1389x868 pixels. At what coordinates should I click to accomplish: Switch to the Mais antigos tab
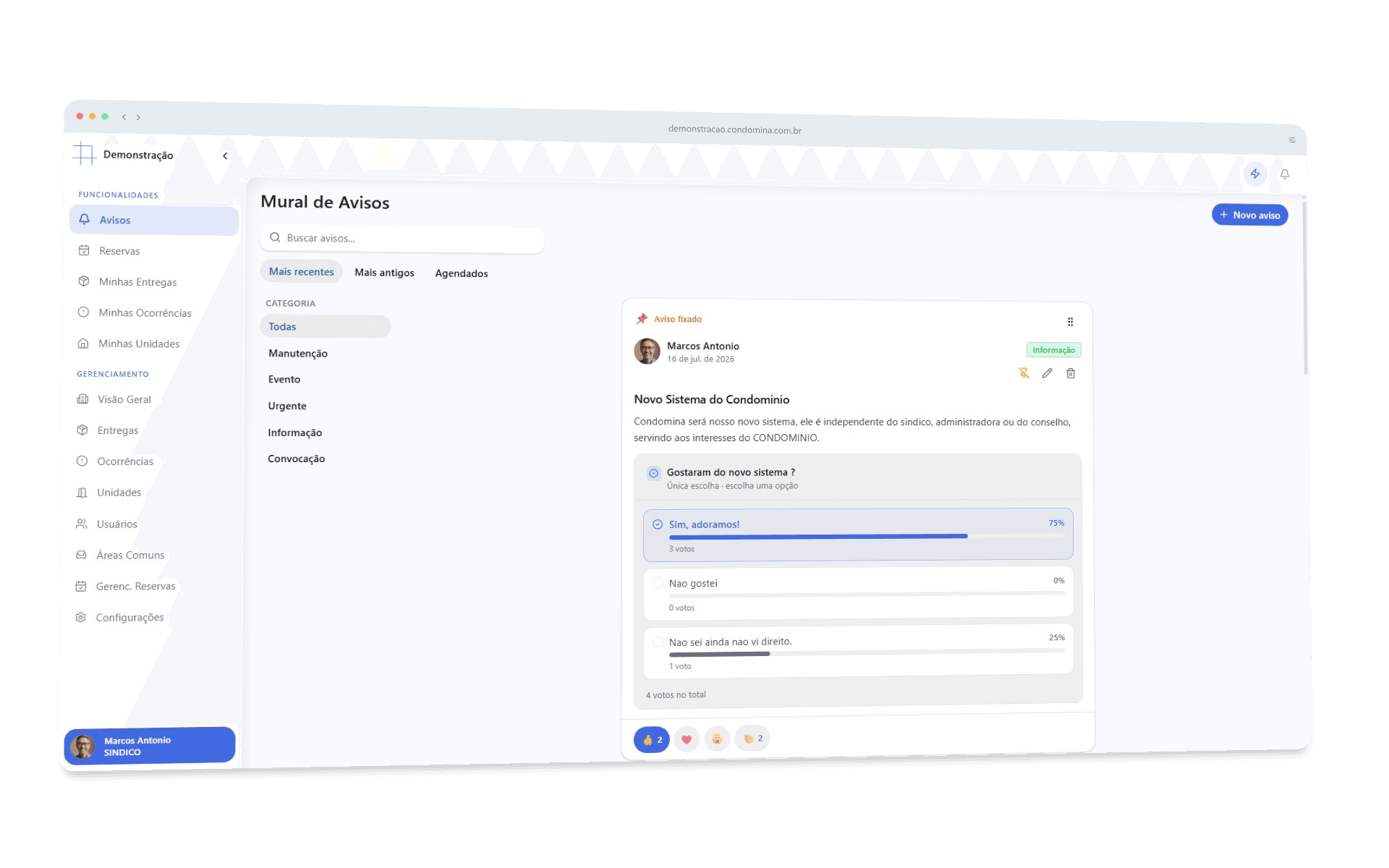(x=384, y=273)
